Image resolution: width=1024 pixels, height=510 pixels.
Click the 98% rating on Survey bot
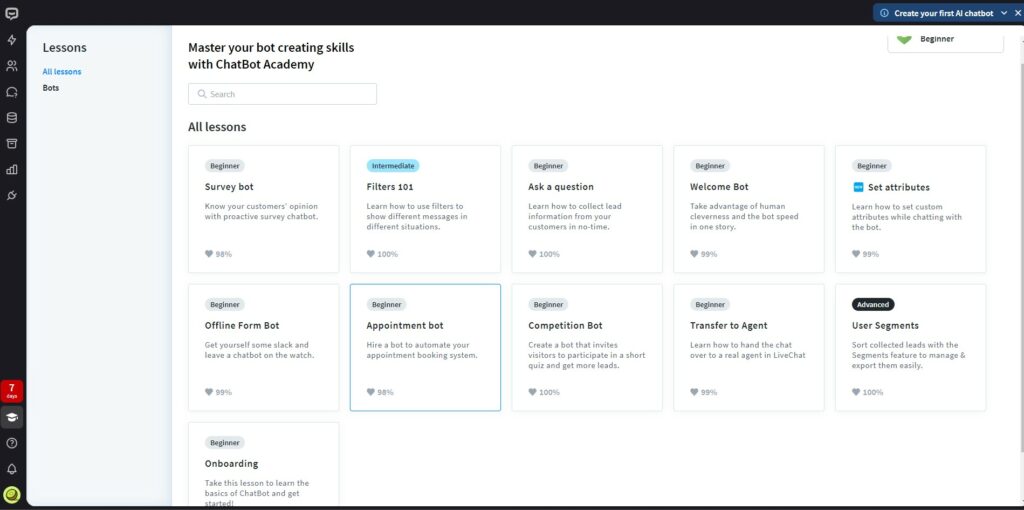(223, 254)
